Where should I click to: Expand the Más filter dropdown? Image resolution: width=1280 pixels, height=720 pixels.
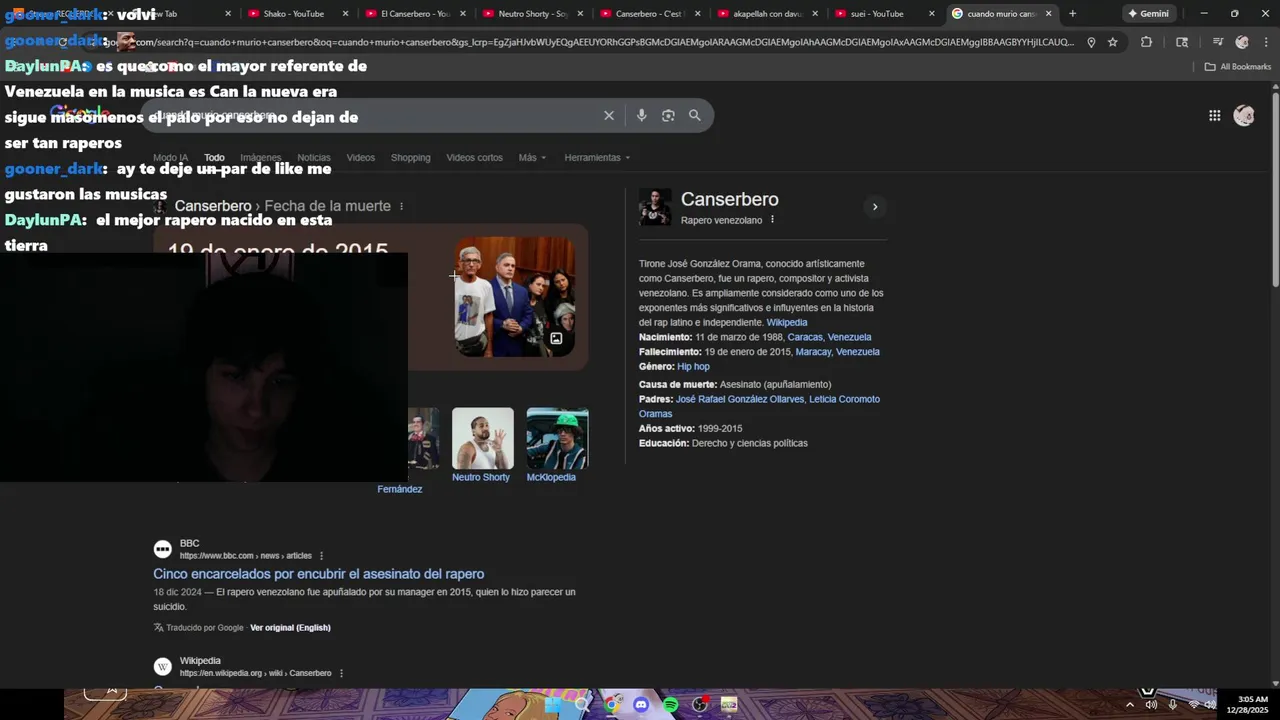pos(532,157)
